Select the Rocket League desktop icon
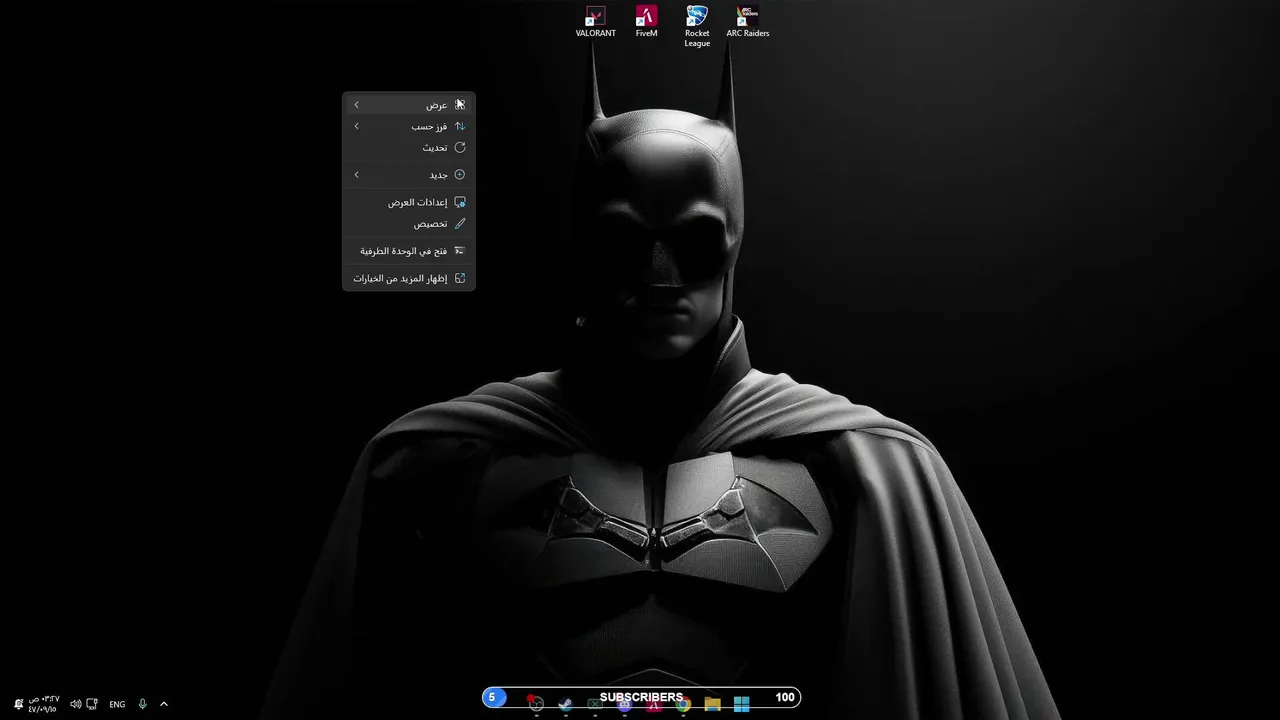The image size is (1280, 720). [697, 26]
